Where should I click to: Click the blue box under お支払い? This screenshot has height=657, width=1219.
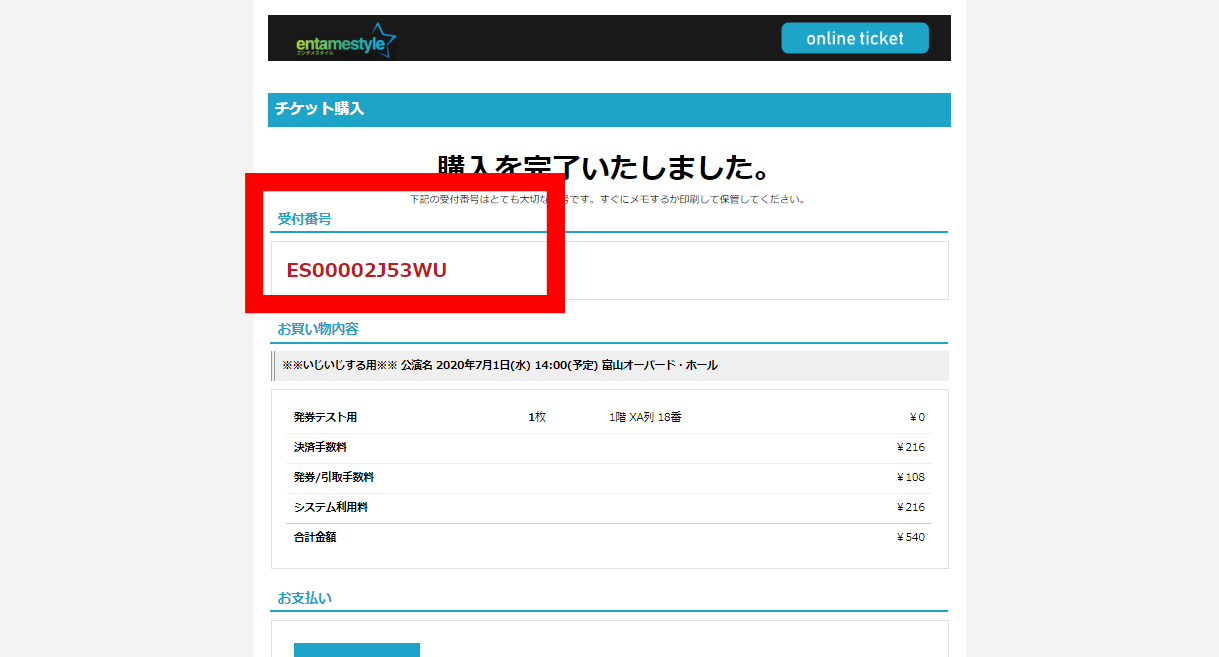[x=357, y=649]
